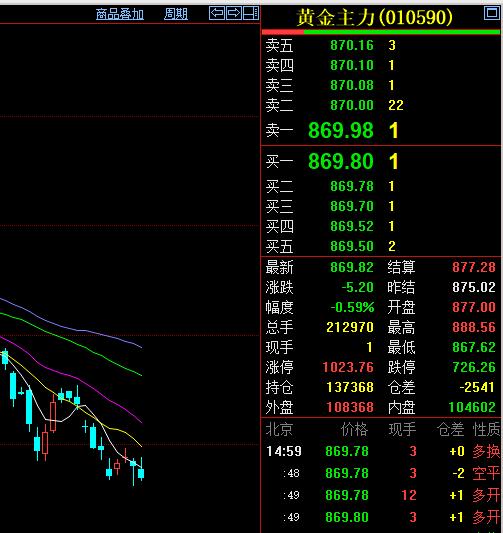Image resolution: width=503 pixels, height=533 pixels.
Task: Click the left arrow navigation icon
Action: click(217, 13)
